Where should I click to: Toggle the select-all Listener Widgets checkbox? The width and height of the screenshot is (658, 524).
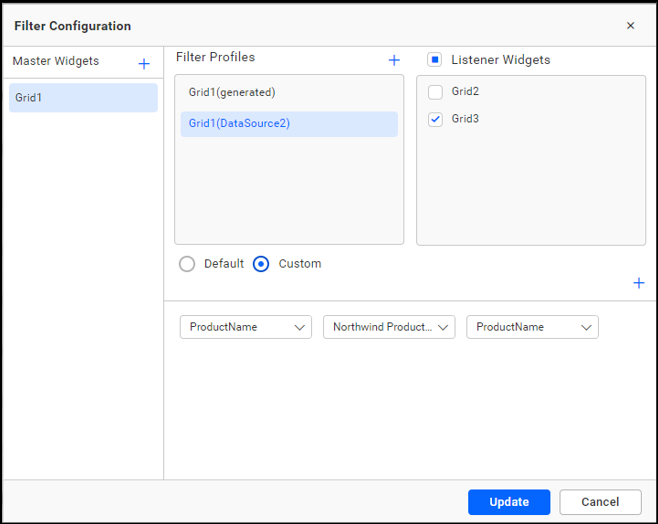[435, 60]
